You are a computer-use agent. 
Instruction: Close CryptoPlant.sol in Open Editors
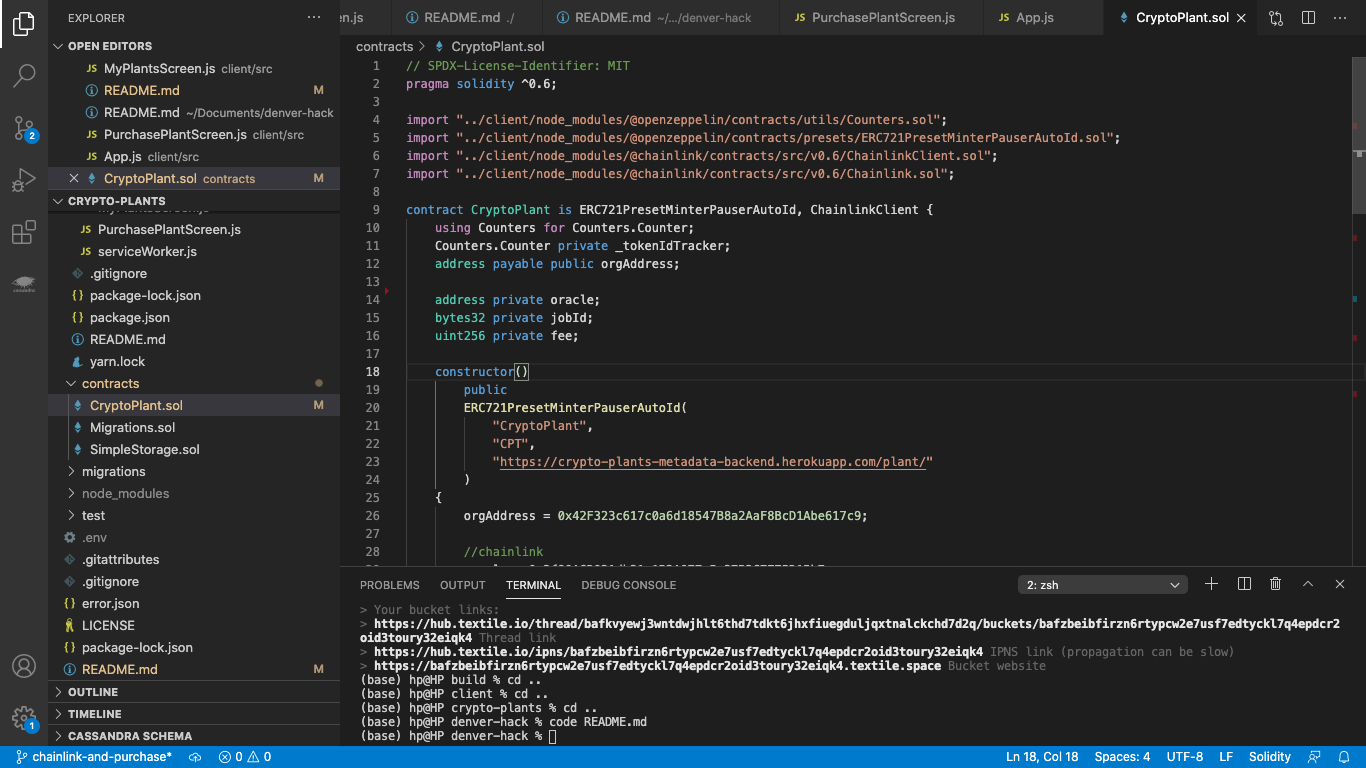tap(74, 178)
